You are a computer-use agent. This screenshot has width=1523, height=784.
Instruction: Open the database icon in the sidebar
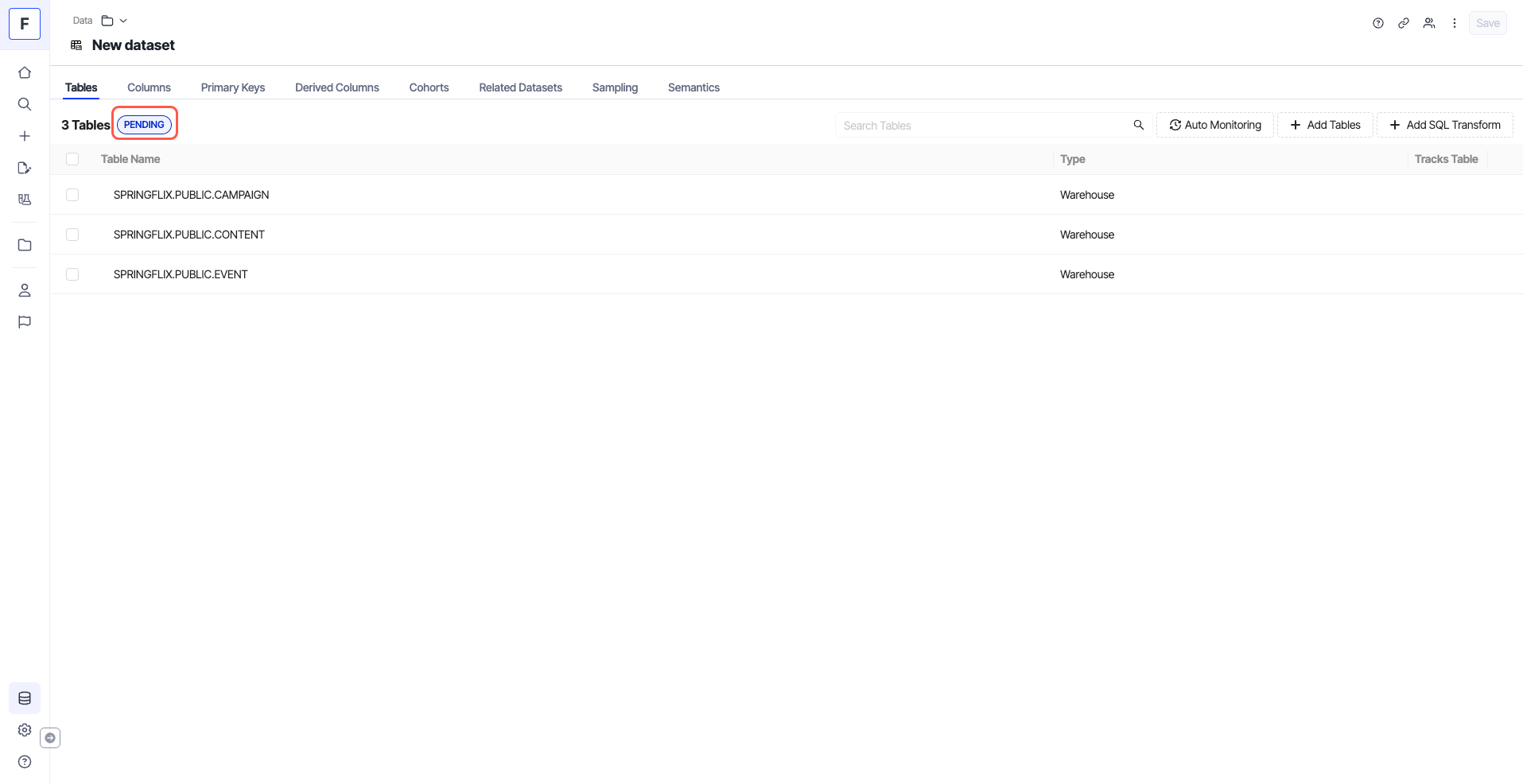click(25, 698)
